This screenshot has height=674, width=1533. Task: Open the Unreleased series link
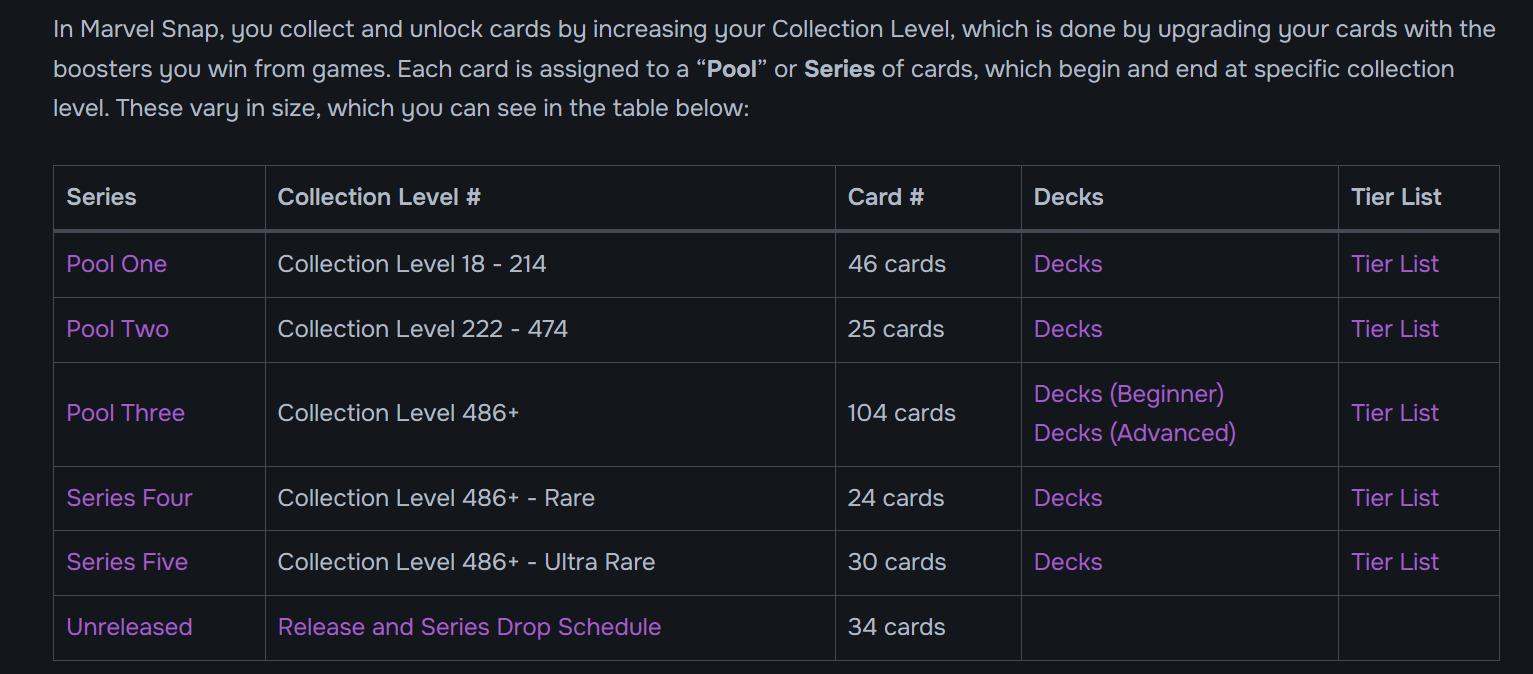coord(129,627)
